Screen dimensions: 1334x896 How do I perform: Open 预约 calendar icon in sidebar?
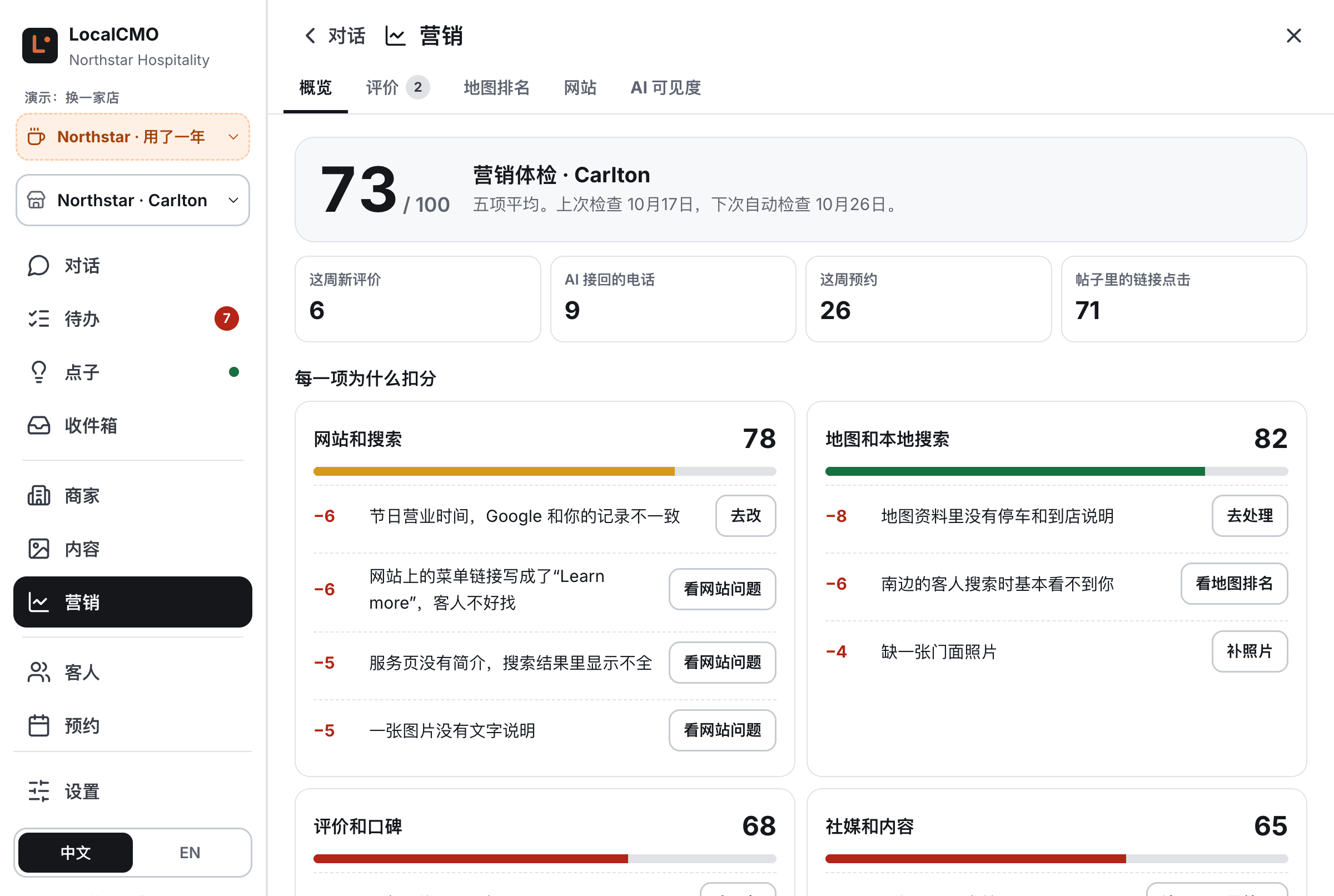(x=38, y=726)
